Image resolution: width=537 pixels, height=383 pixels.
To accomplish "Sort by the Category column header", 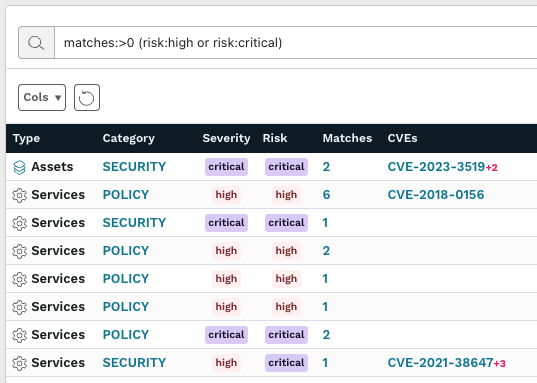I will tap(128, 138).
